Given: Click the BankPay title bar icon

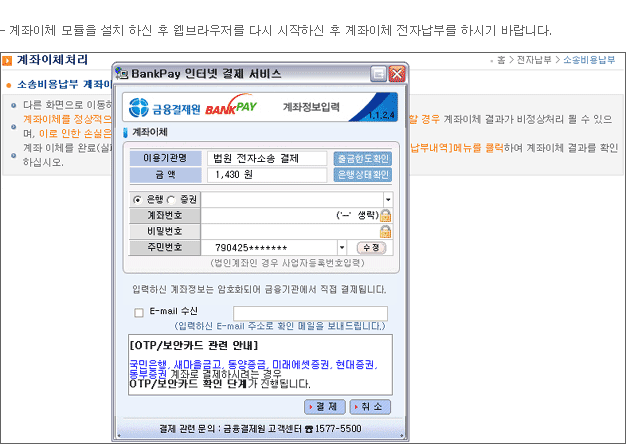Looking at the screenshot, I should pos(121,74).
